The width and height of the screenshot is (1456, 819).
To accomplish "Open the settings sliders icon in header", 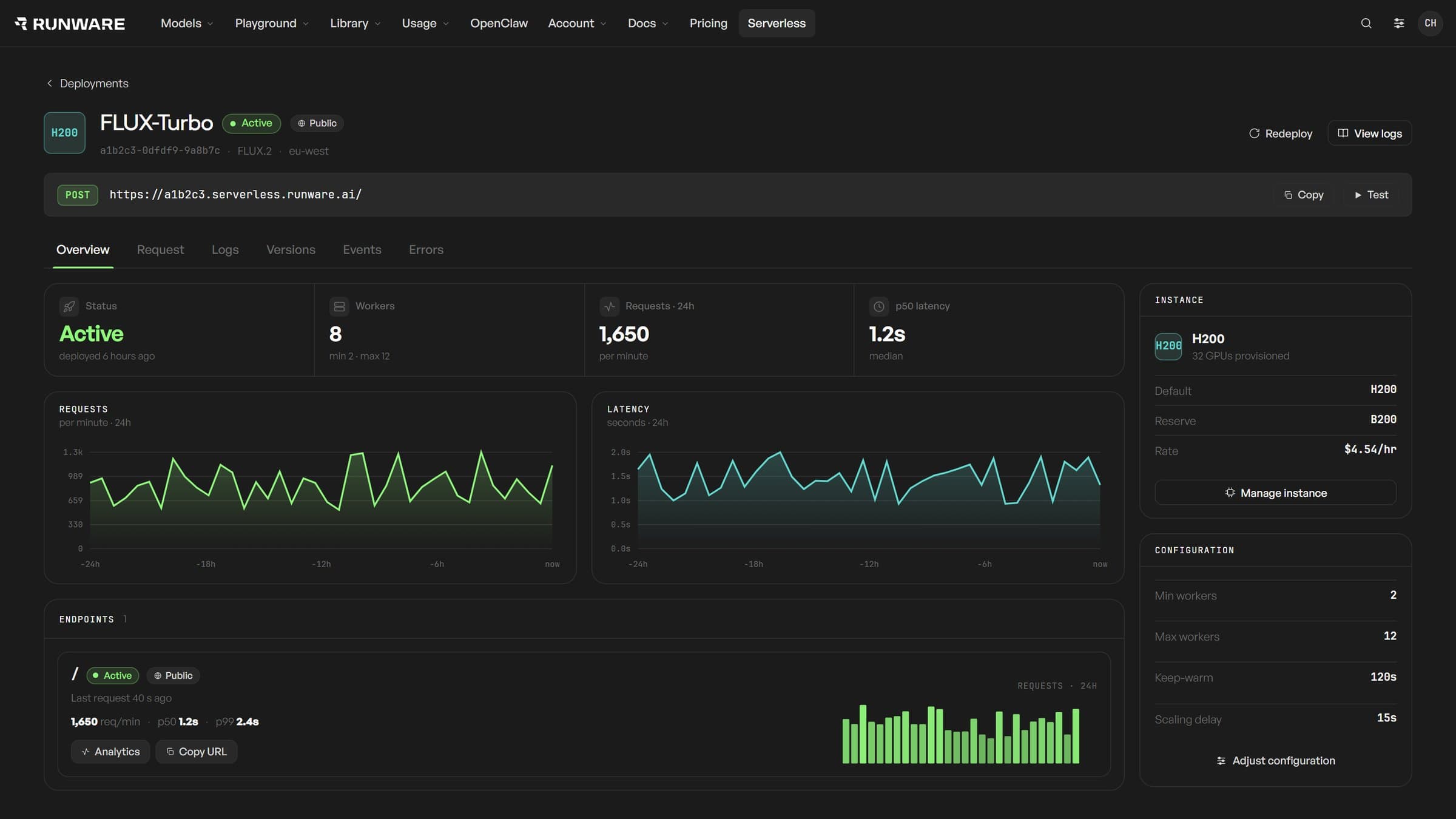I will click(1399, 23).
